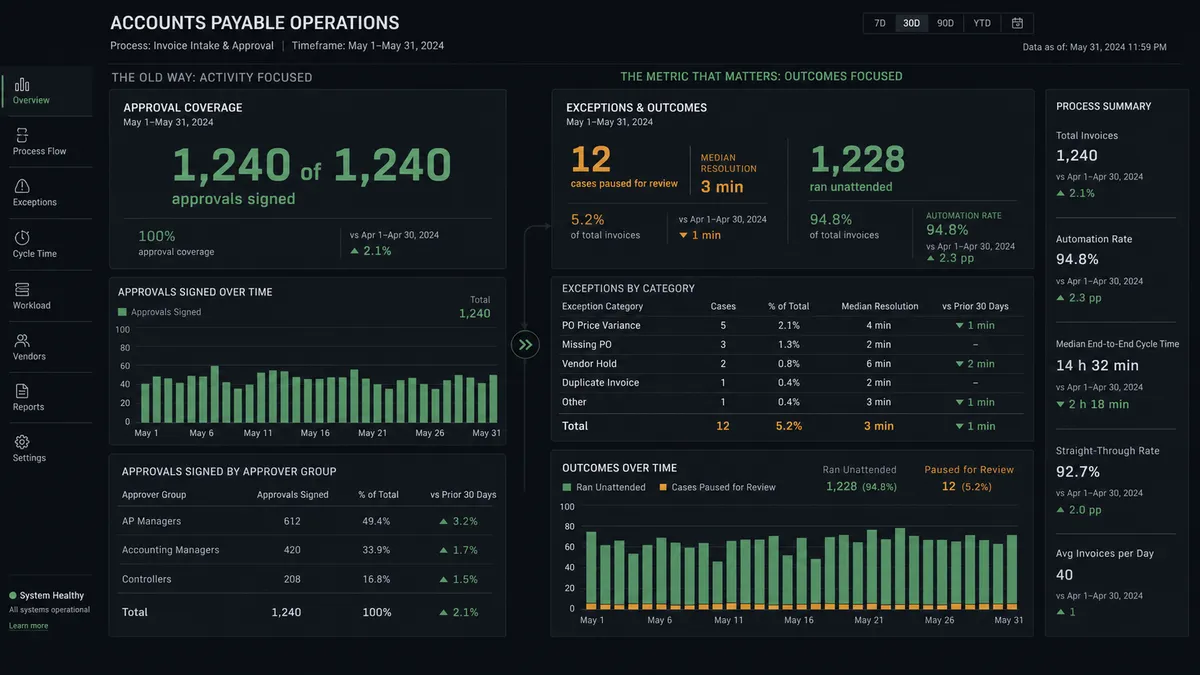
Task: Click the Timeframe May 1–May 31, 2024 text
Action: tap(368, 46)
